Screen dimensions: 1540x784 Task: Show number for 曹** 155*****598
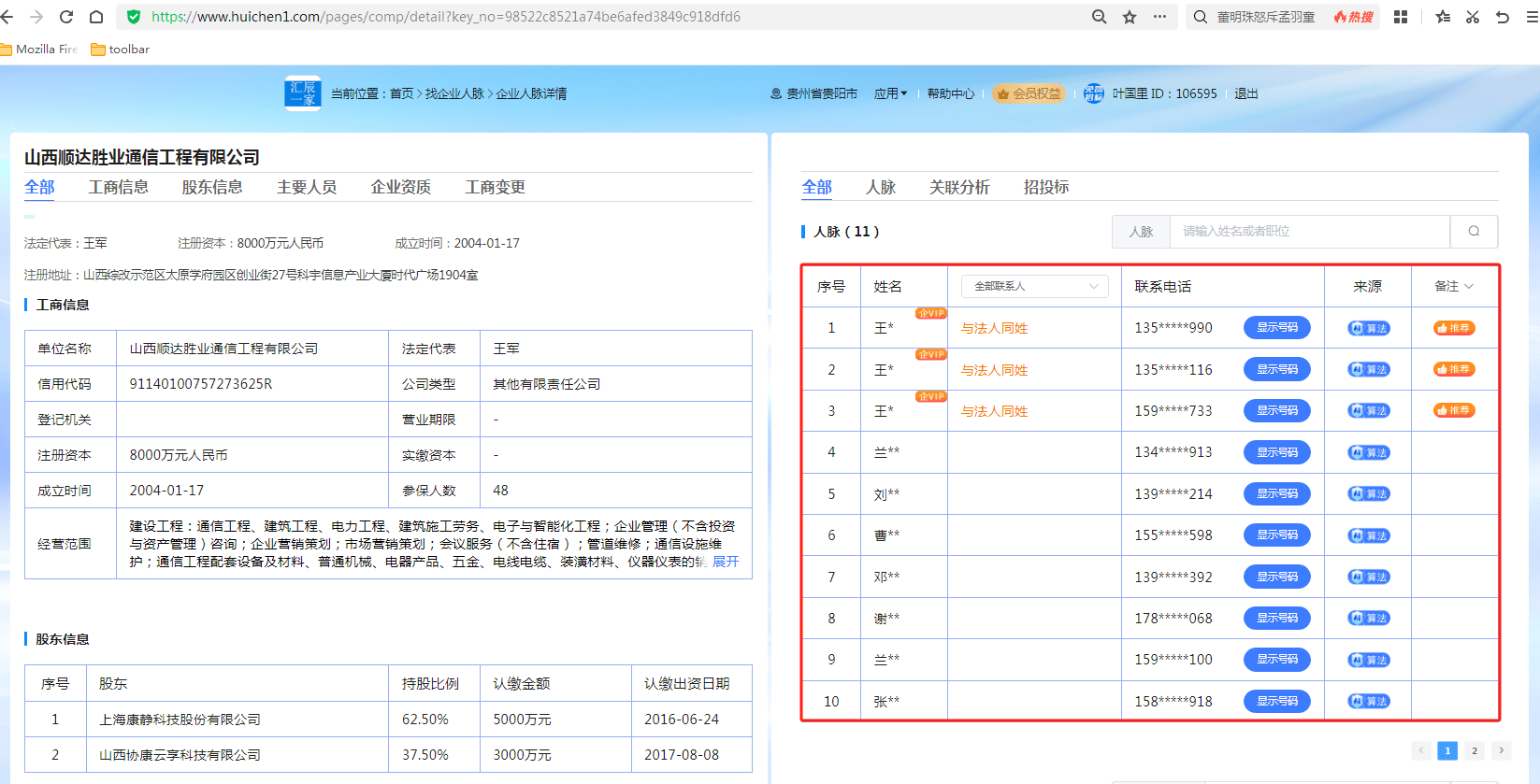pos(1277,535)
